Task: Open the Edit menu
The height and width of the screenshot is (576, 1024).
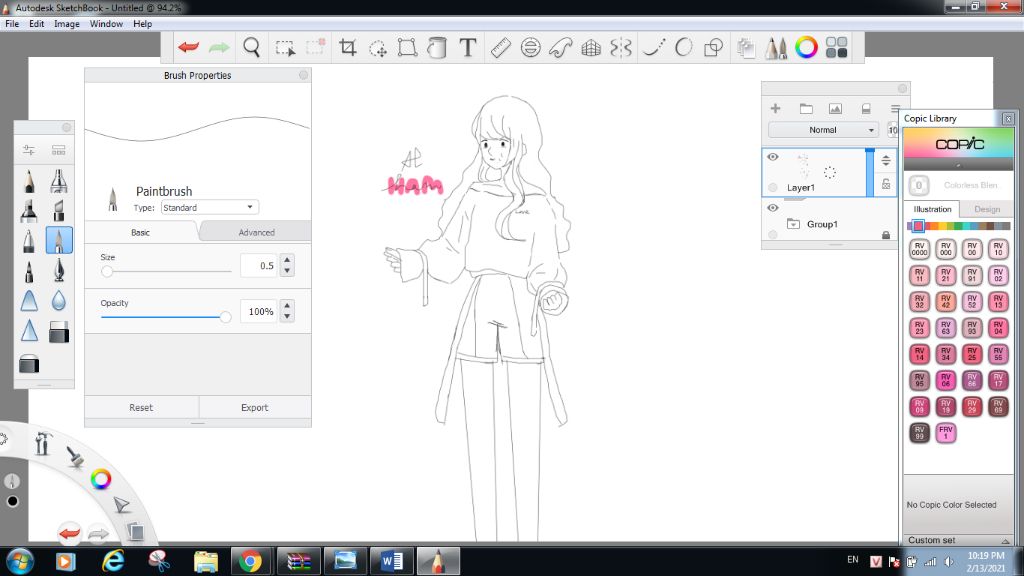Action: [x=37, y=24]
